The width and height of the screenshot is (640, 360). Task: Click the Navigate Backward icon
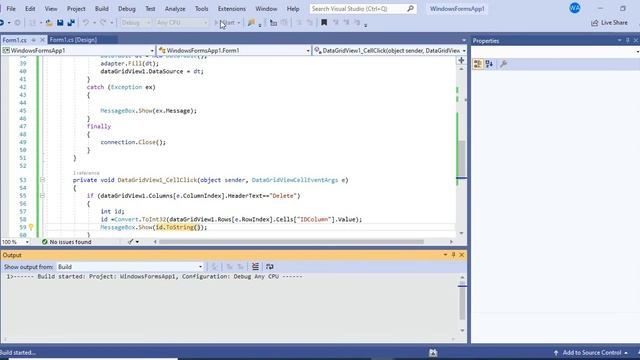(x=2, y=23)
